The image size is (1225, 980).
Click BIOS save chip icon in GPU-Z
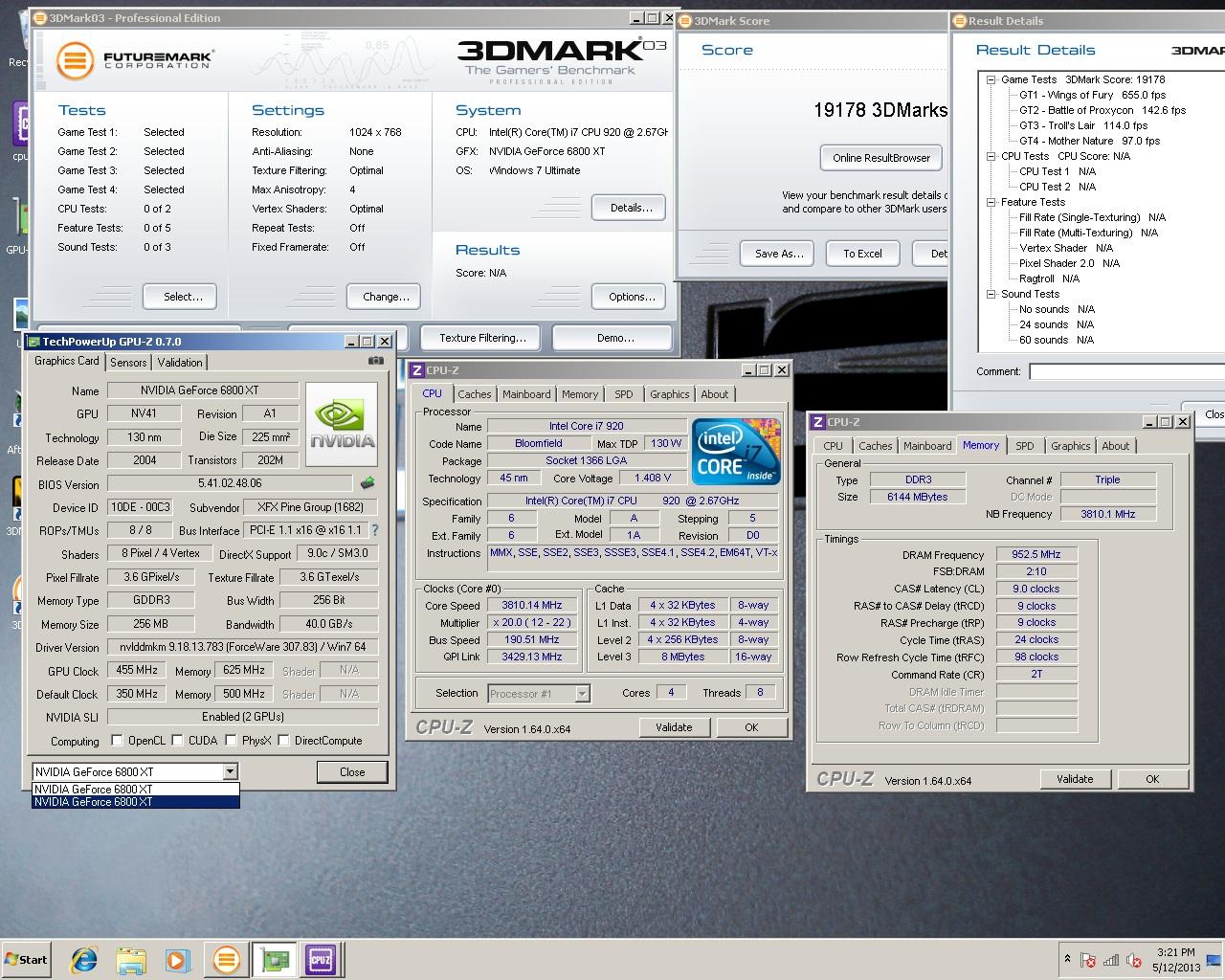367,483
